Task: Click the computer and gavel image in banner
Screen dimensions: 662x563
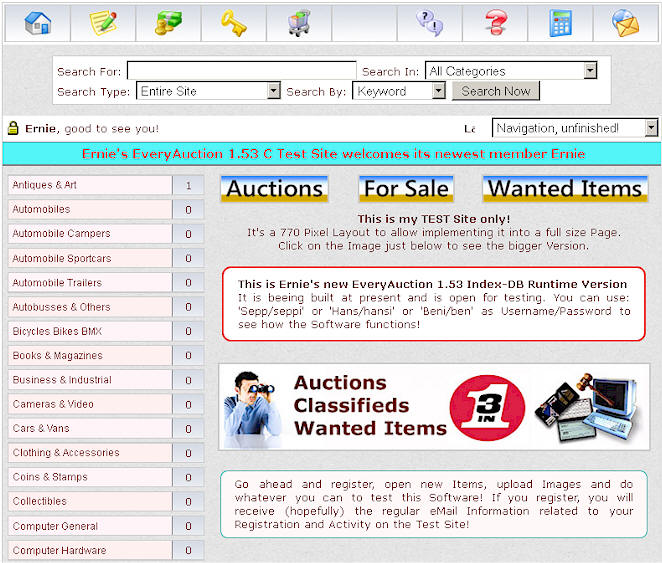Action: 589,408
